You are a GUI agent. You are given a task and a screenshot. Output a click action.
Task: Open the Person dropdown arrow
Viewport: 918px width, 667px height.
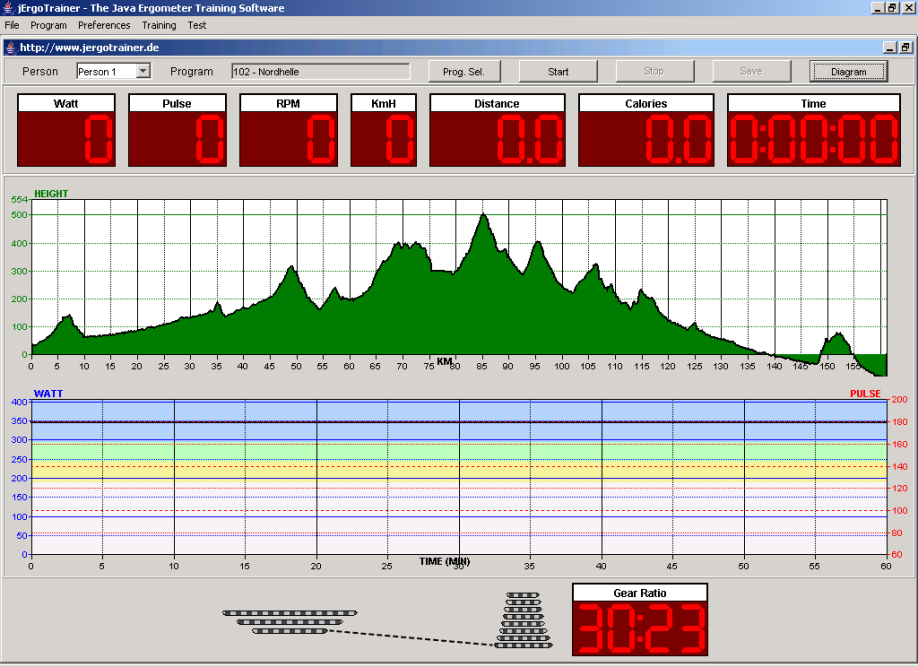point(143,71)
